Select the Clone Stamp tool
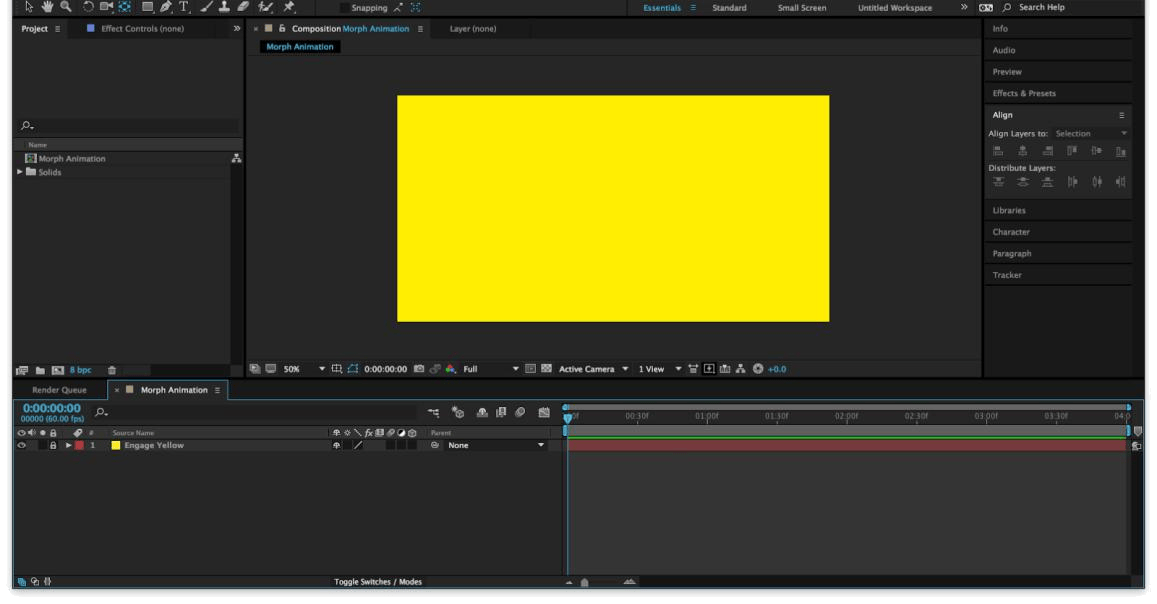The height and width of the screenshot is (604, 1157). [224, 7]
